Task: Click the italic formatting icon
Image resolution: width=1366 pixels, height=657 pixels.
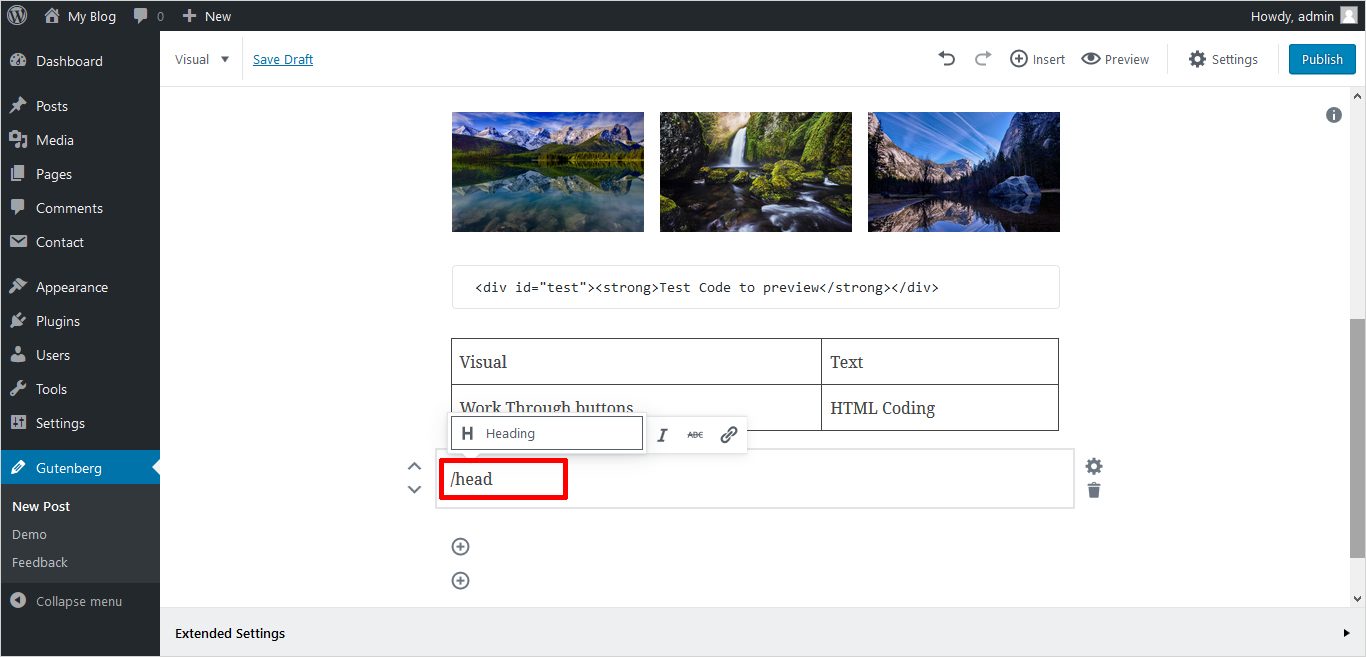Action: click(x=662, y=434)
